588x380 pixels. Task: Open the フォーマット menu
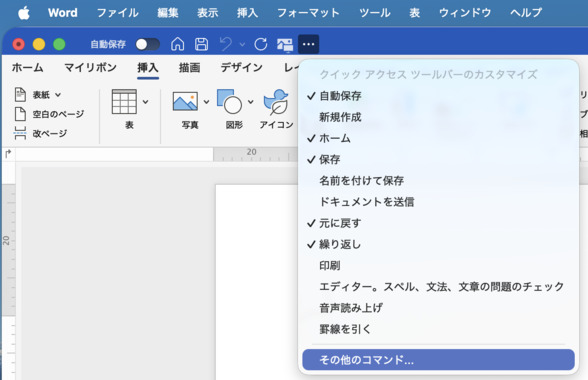[308, 13]
